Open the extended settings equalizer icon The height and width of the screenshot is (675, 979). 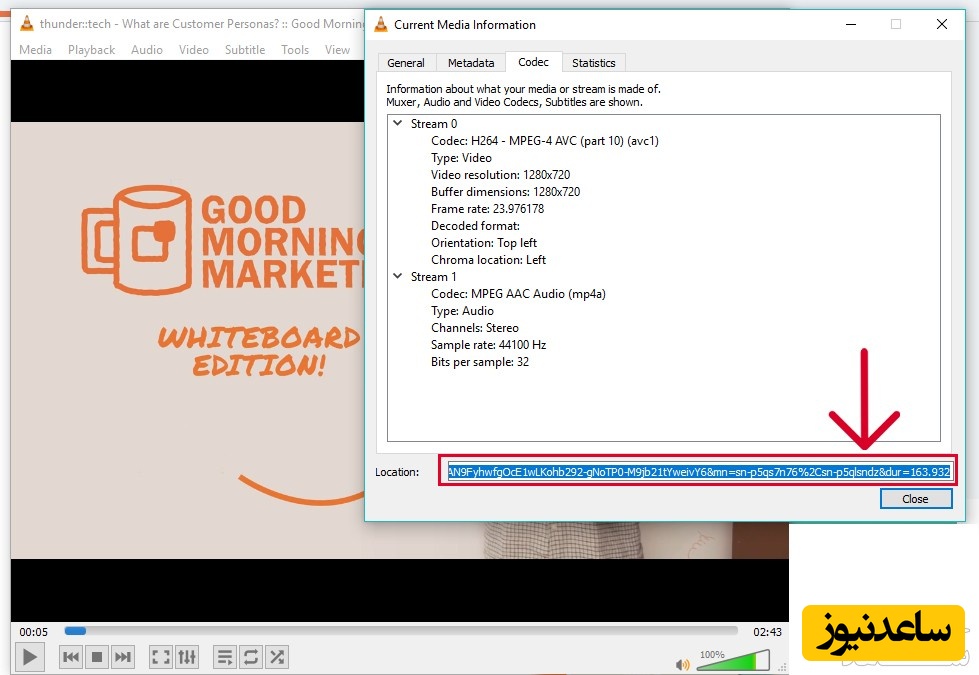(x=187, y=657)
